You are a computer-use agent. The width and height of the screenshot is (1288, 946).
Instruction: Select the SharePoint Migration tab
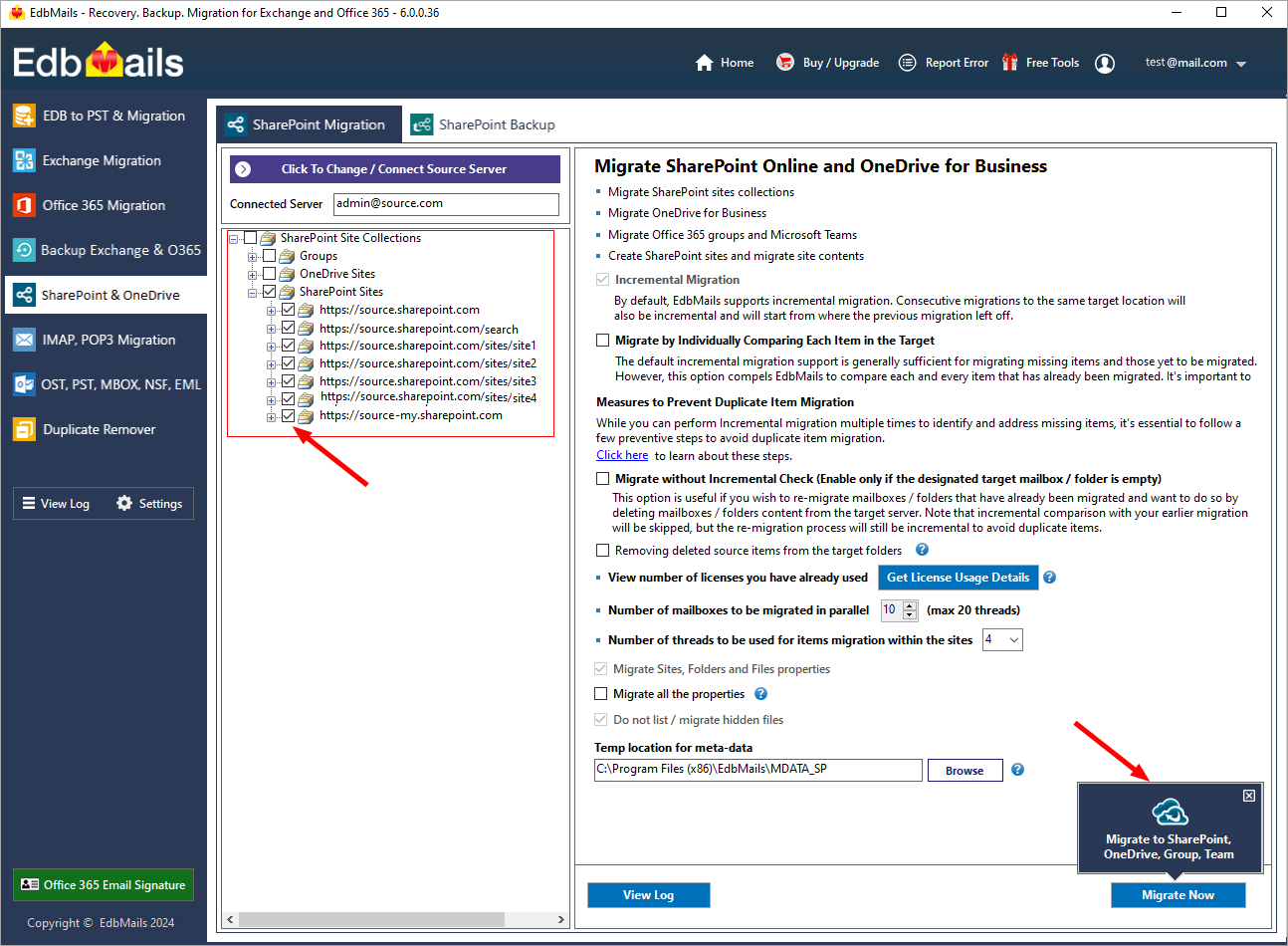point(309,124)
